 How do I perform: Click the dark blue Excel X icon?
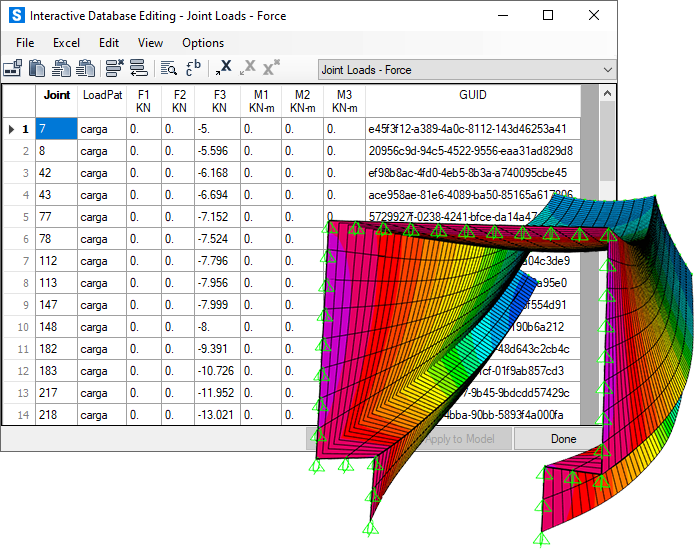(x=224, y=69)
